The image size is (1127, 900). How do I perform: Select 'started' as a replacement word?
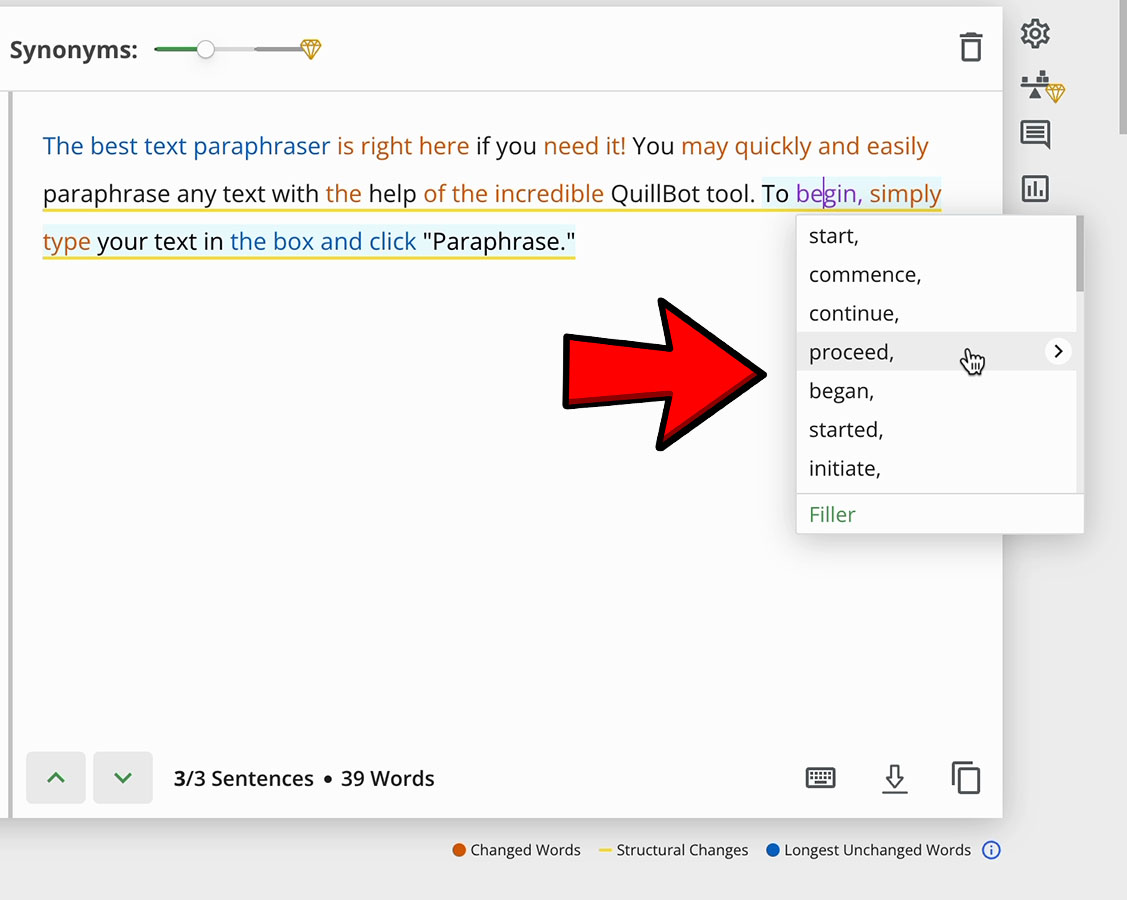[845, 429]
